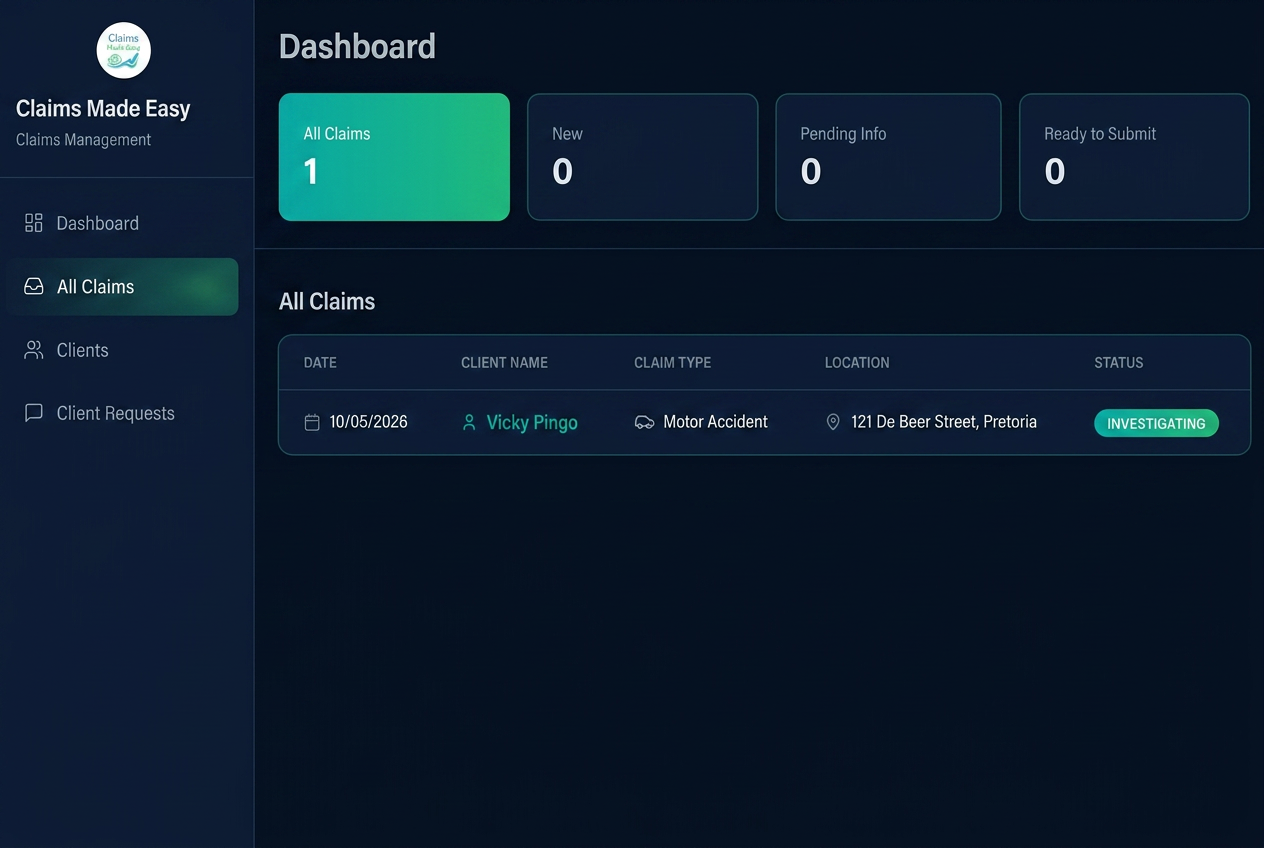
Task: Click the calendar icon beside 10/05/2026
Action: tap(312, 422)
